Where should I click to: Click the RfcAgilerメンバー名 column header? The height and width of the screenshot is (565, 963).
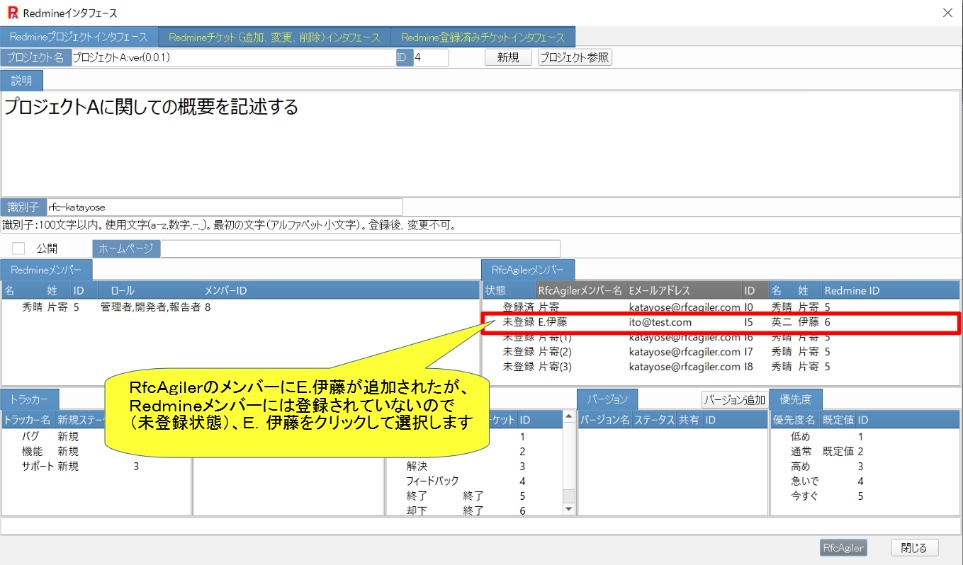pos(580,290)
